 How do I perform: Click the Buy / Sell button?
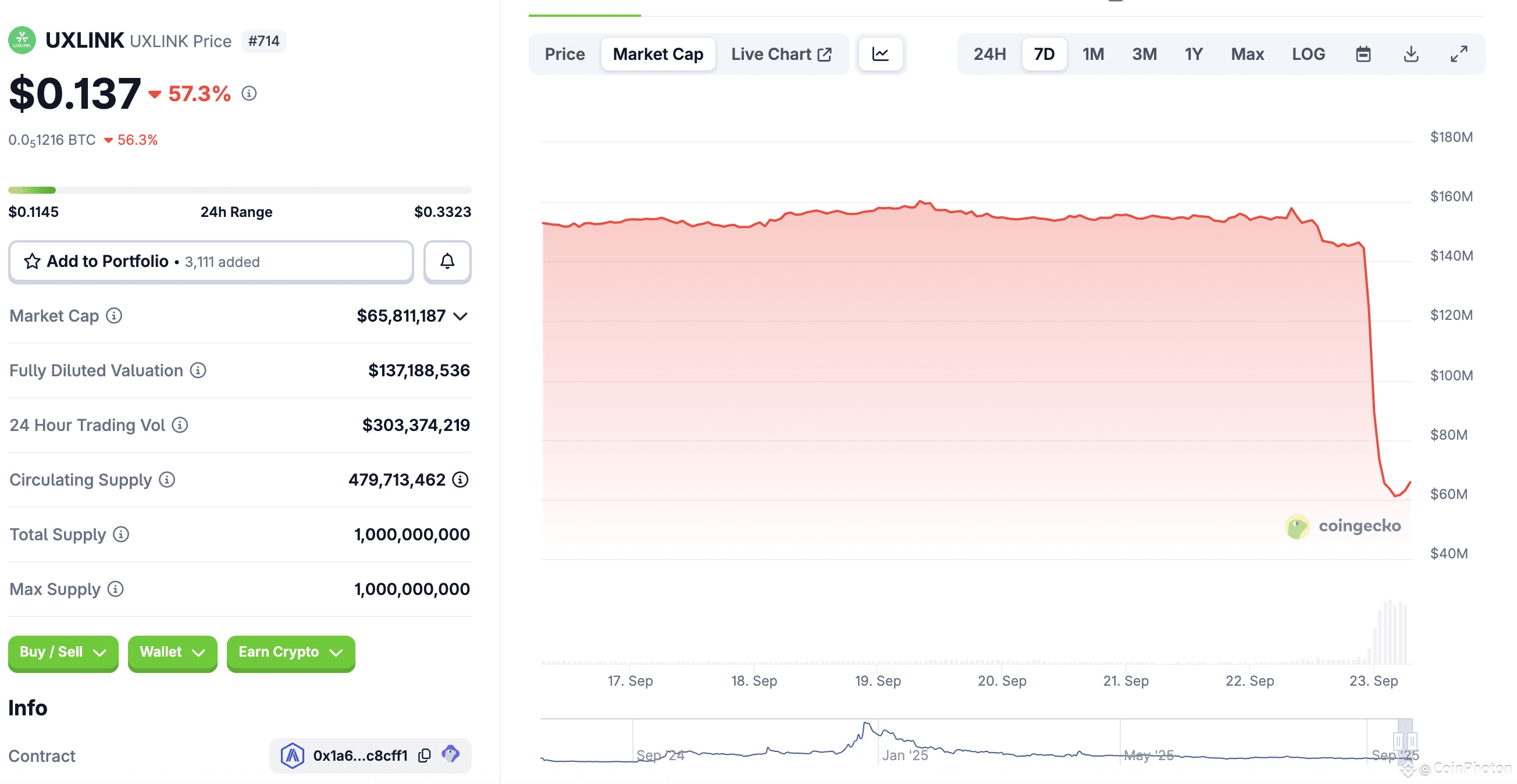pos(62,652)
